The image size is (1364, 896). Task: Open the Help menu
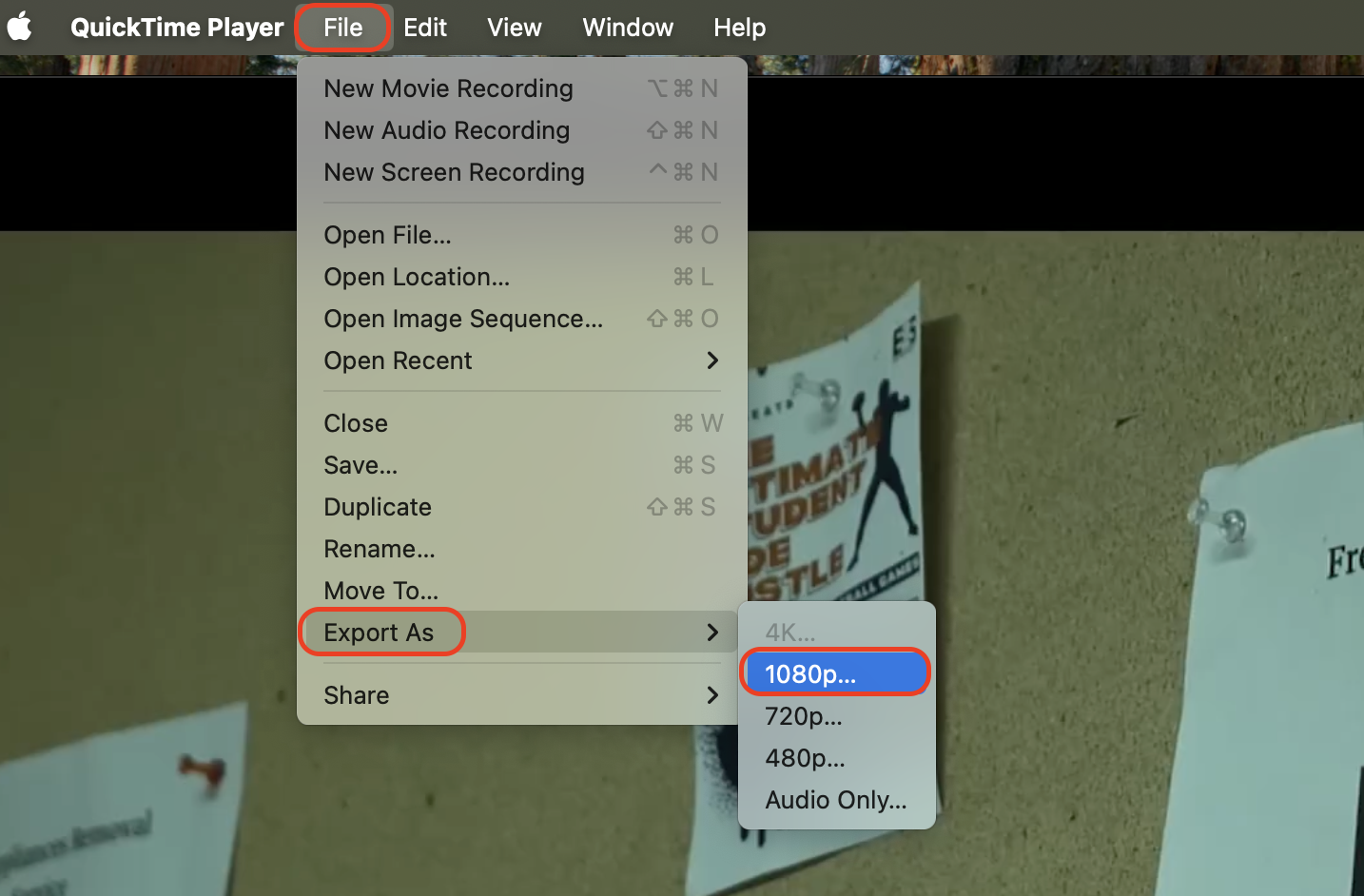(x=740, y=28)
